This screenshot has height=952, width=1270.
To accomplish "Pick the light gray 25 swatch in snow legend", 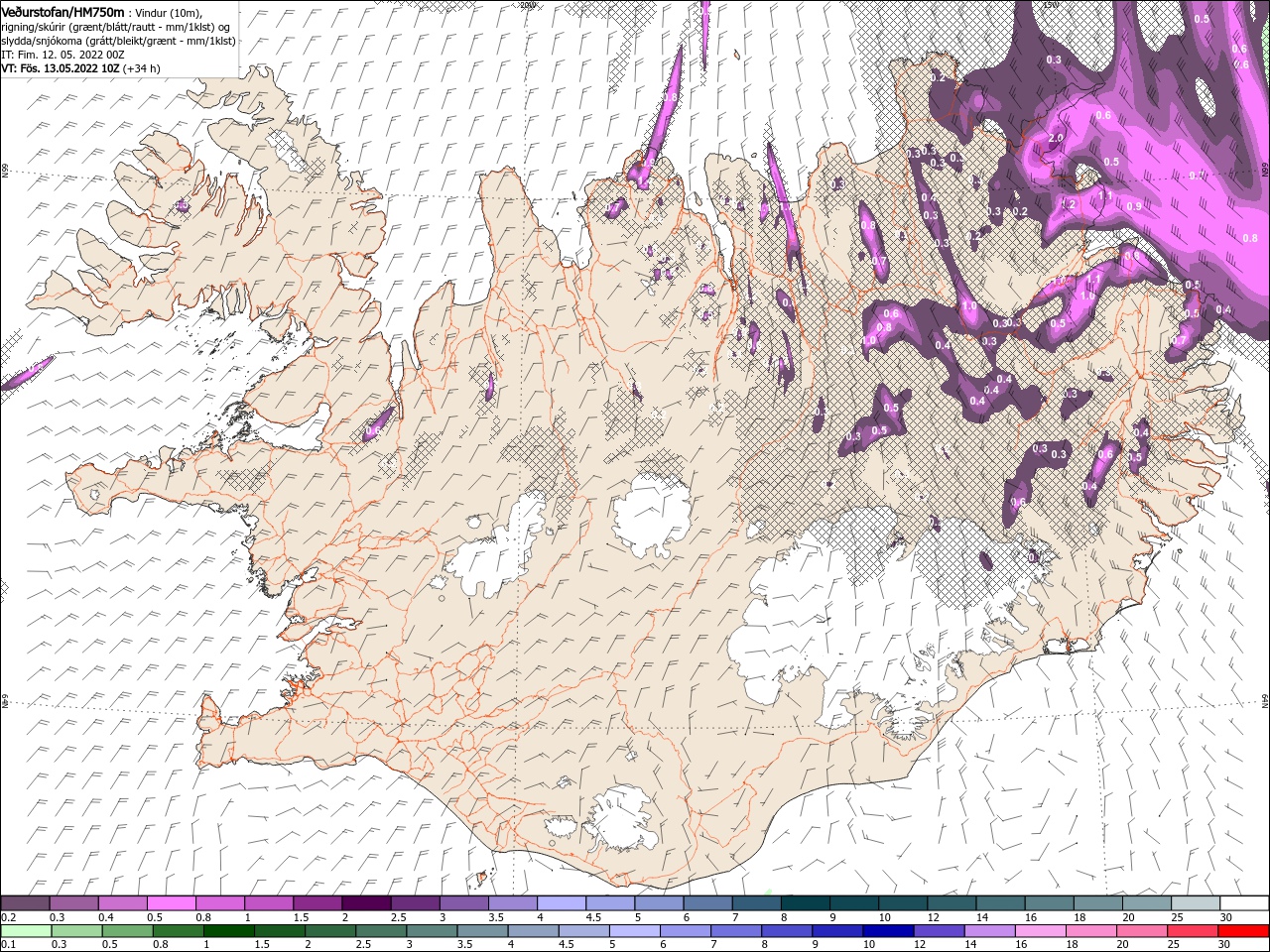I will click(x=1196, y=903).
